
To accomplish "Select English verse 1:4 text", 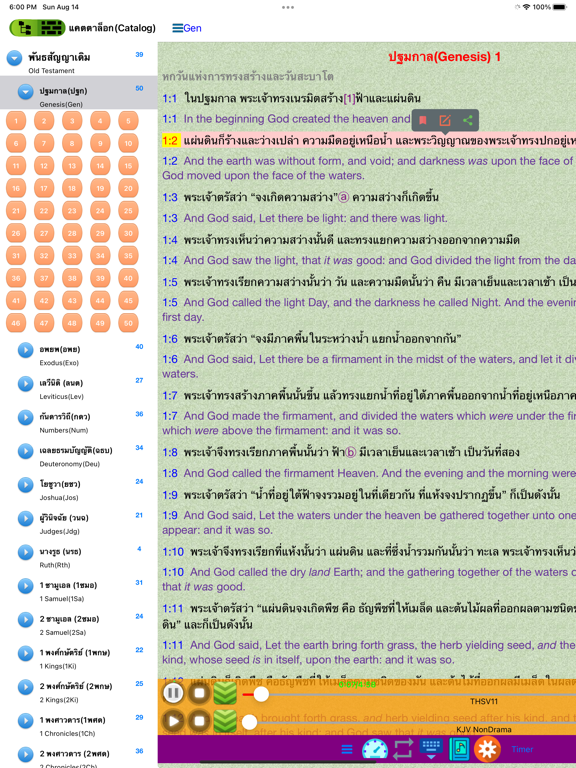I will pos(380,261).
